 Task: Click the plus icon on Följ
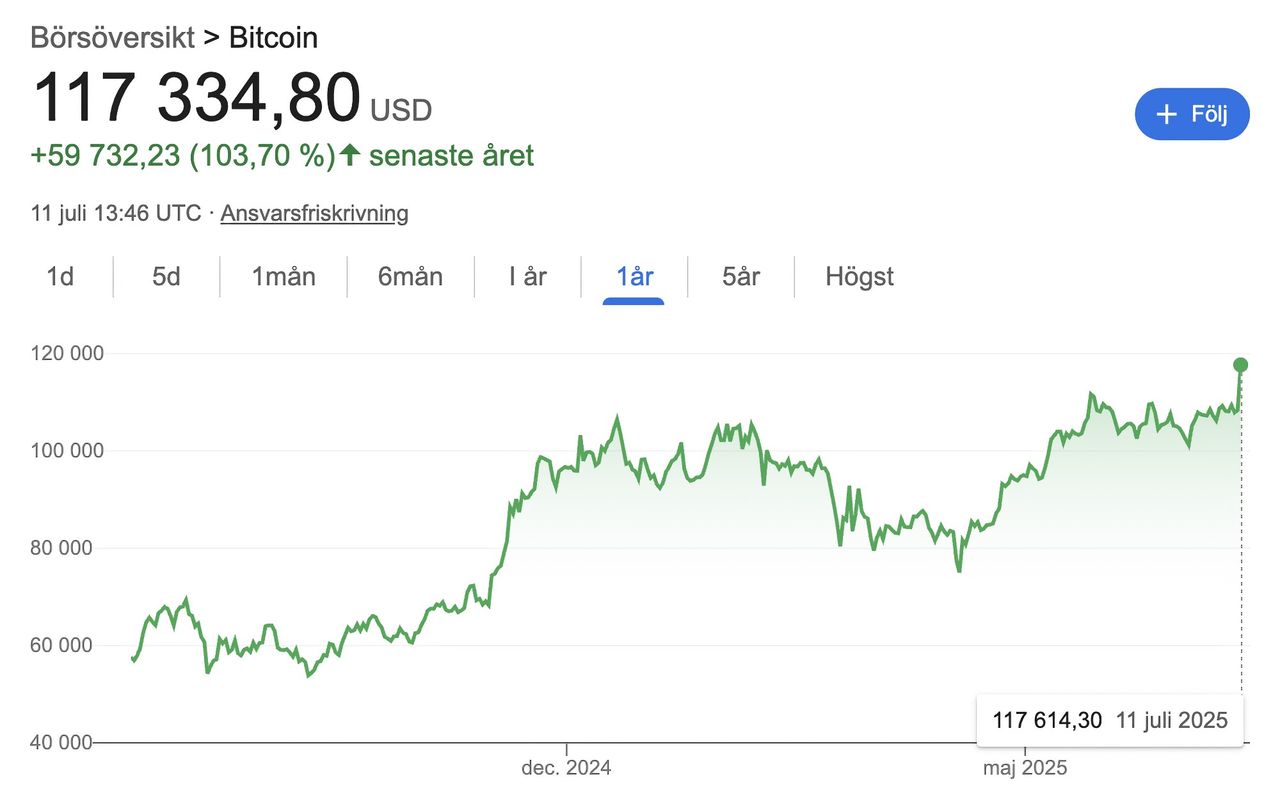1166,114
